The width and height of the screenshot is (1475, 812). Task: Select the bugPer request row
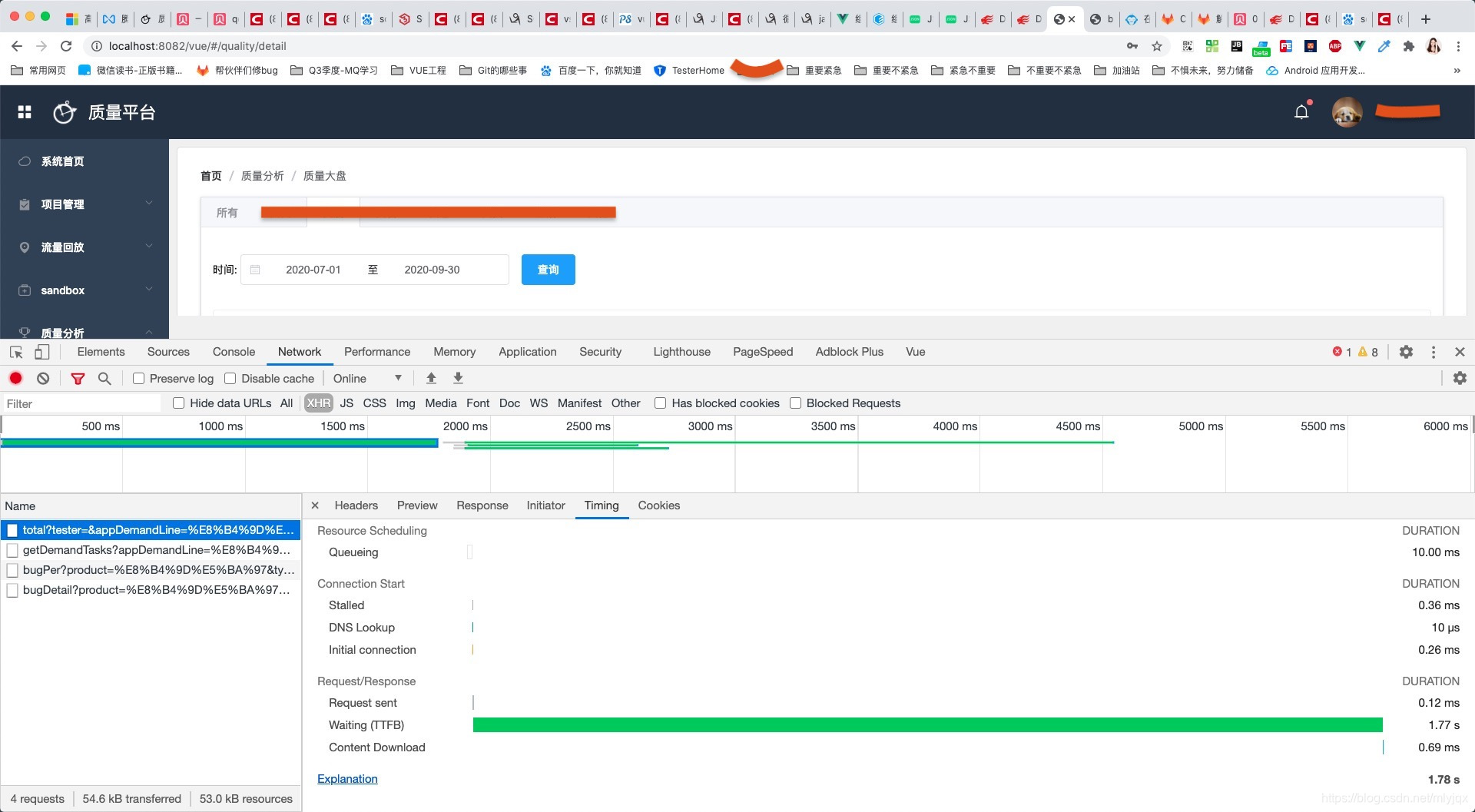coord(151,570)
